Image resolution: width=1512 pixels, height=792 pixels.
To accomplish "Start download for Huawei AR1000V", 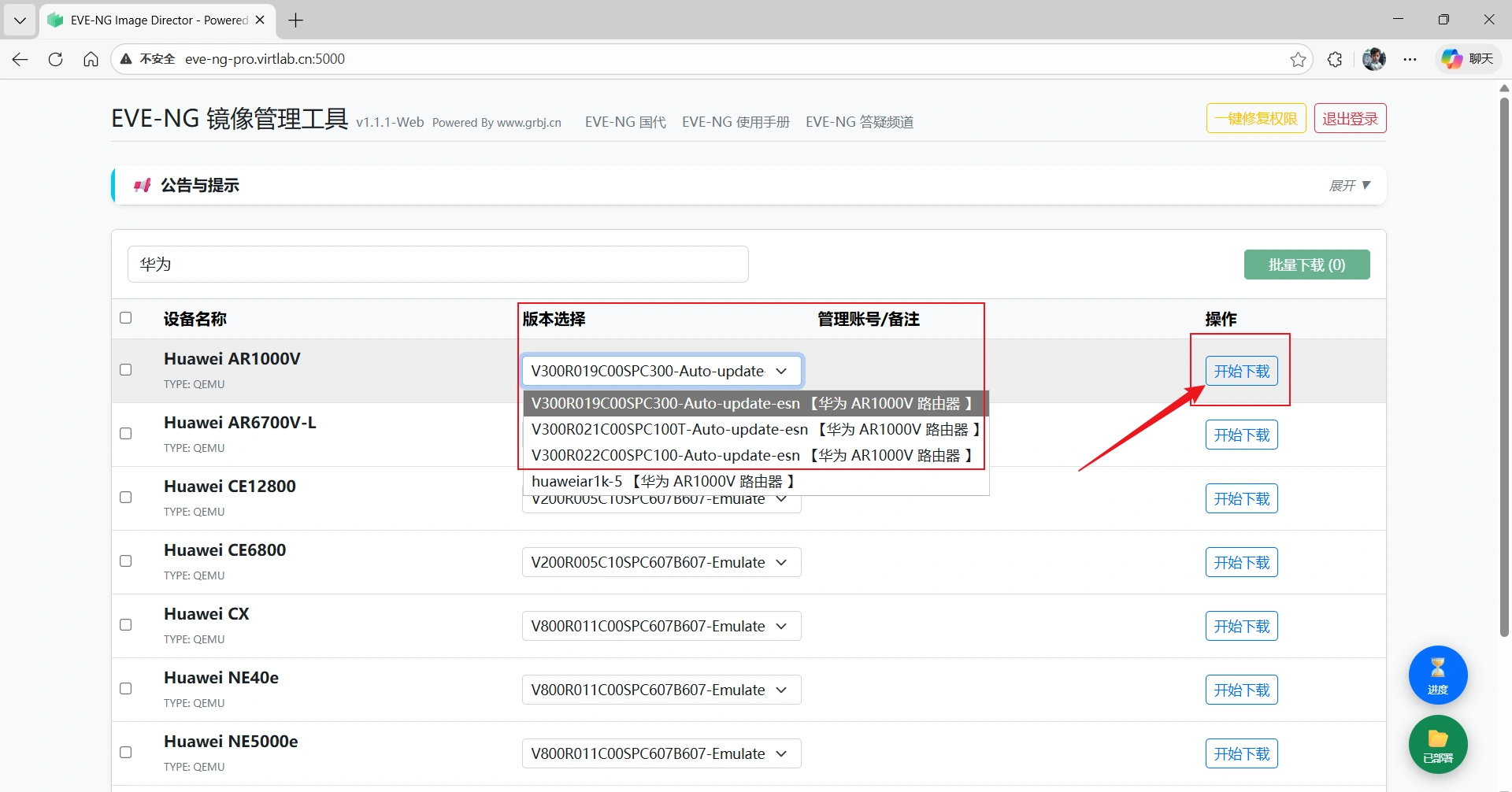I will coord(1241,371).
